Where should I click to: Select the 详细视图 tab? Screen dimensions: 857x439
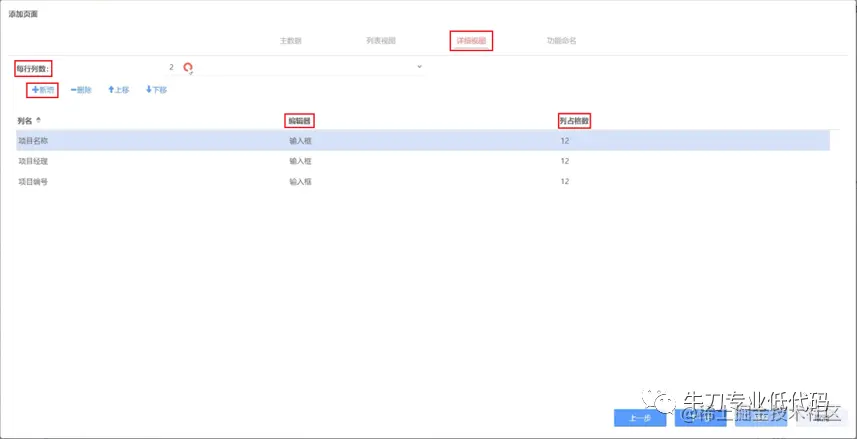pos(471,41)
